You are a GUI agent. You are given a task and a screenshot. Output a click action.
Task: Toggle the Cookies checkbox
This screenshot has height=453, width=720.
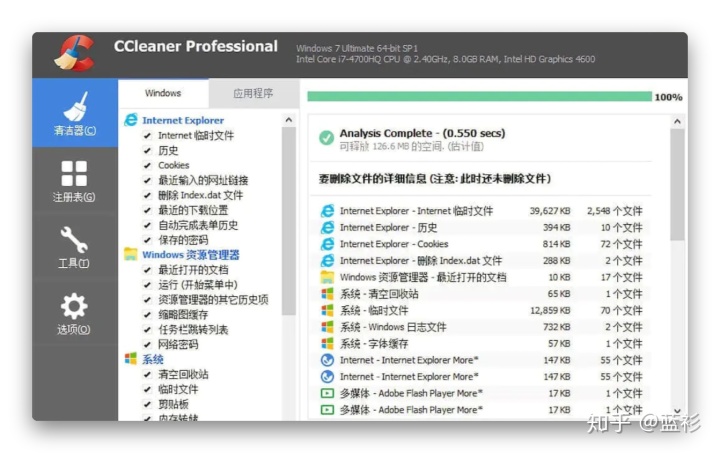point(147,165)
